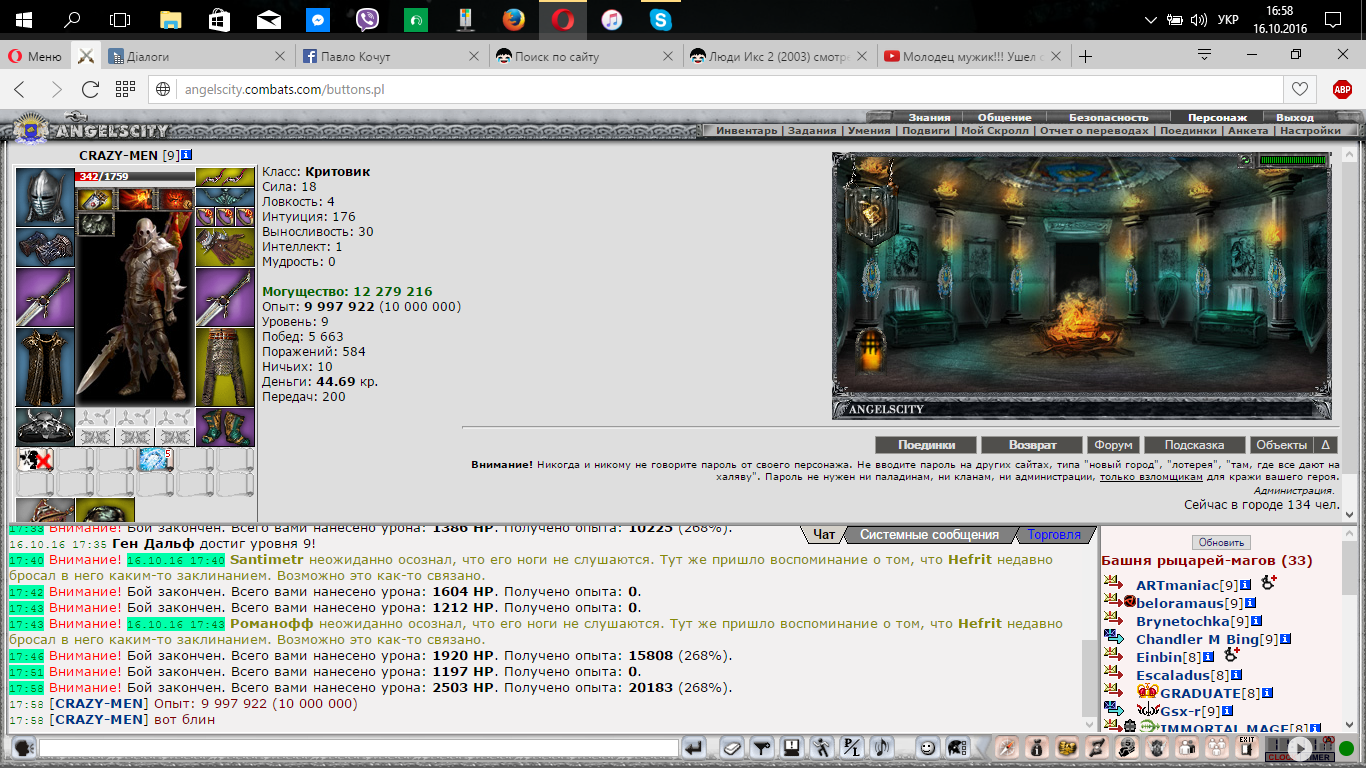Click the player name ARTmaniac
The image size is (1366, 768).
[x=1177, y=585]
